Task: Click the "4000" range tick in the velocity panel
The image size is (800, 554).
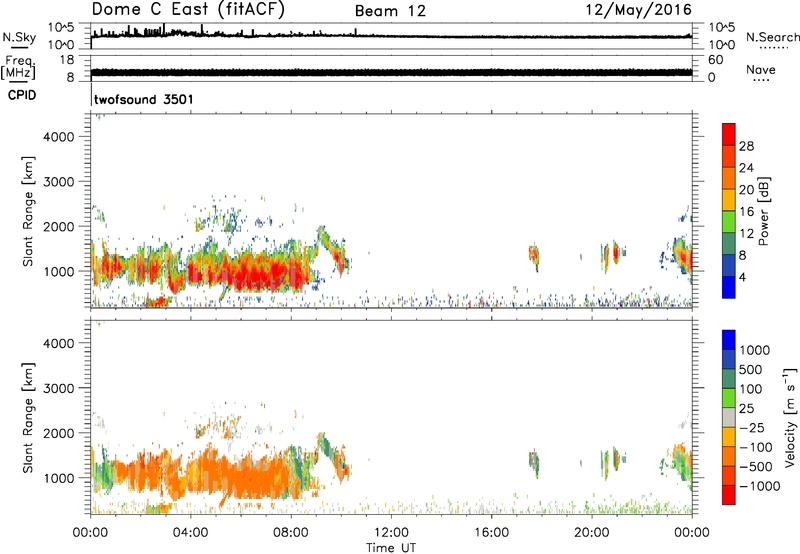Action: point(59,343)
